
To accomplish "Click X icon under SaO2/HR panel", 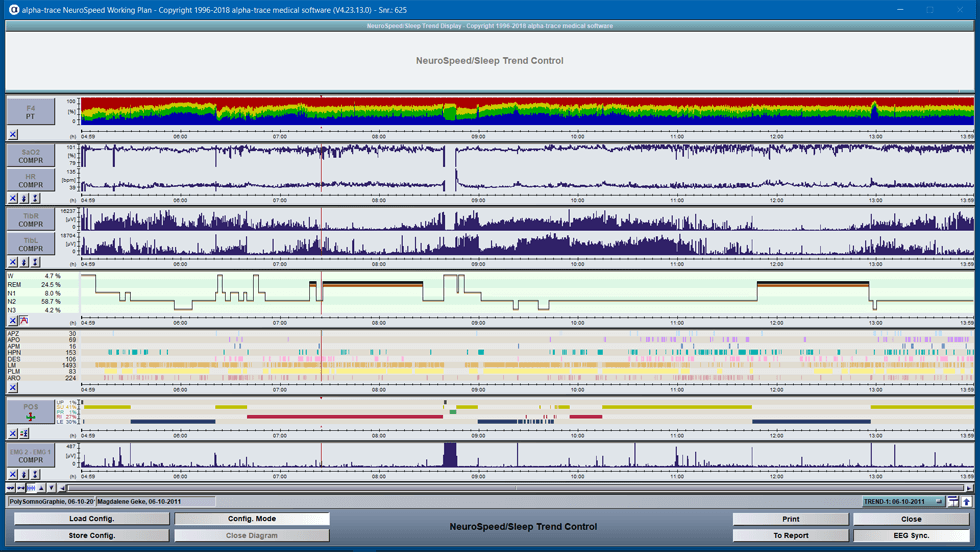I will point(12,198).
